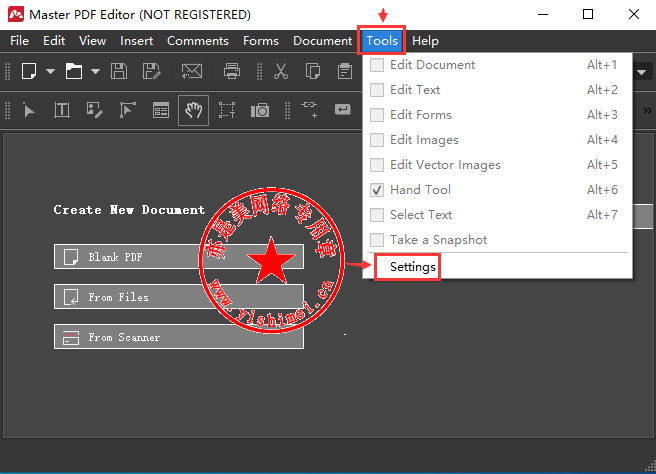656x474 pixels.
Task: Click the Take a Snapshot camera icon
Action: tap(260, 110)
